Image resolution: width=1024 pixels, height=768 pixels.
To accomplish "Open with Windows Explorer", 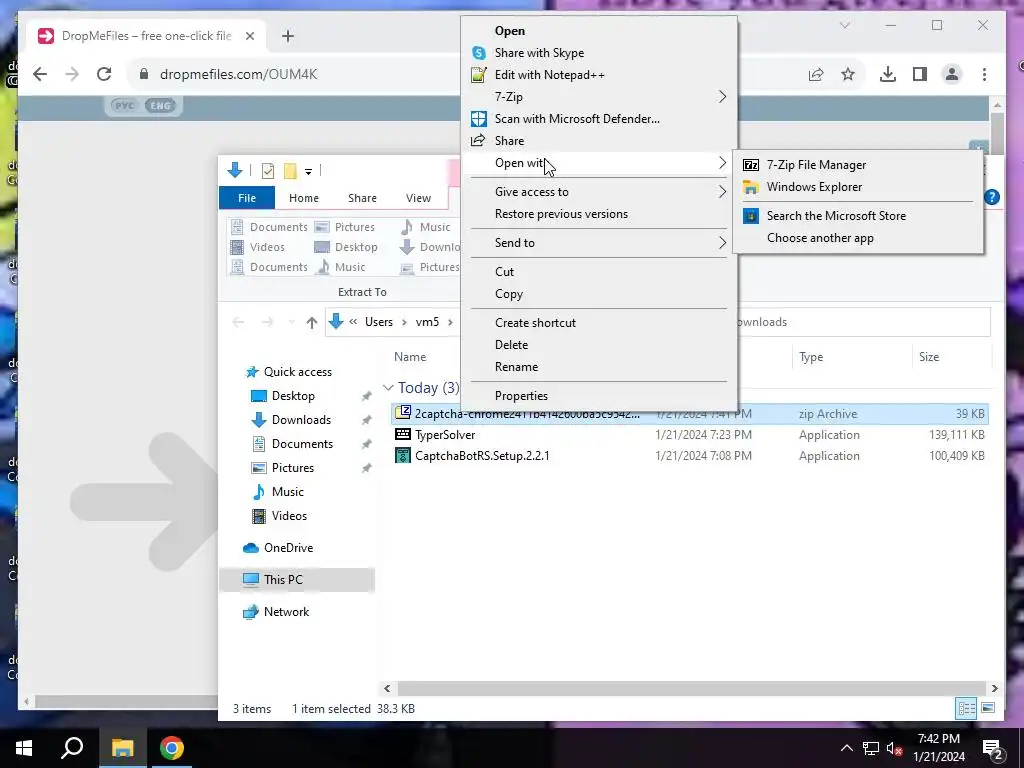I will click(814, 187).
